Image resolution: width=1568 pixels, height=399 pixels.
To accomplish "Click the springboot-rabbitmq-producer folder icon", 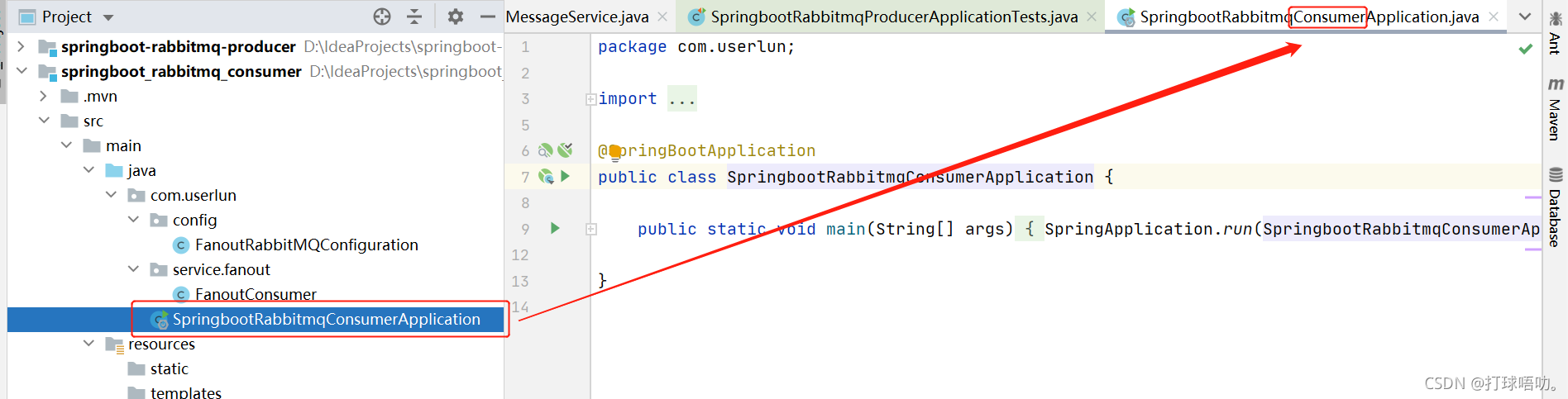I will (47, 47).
